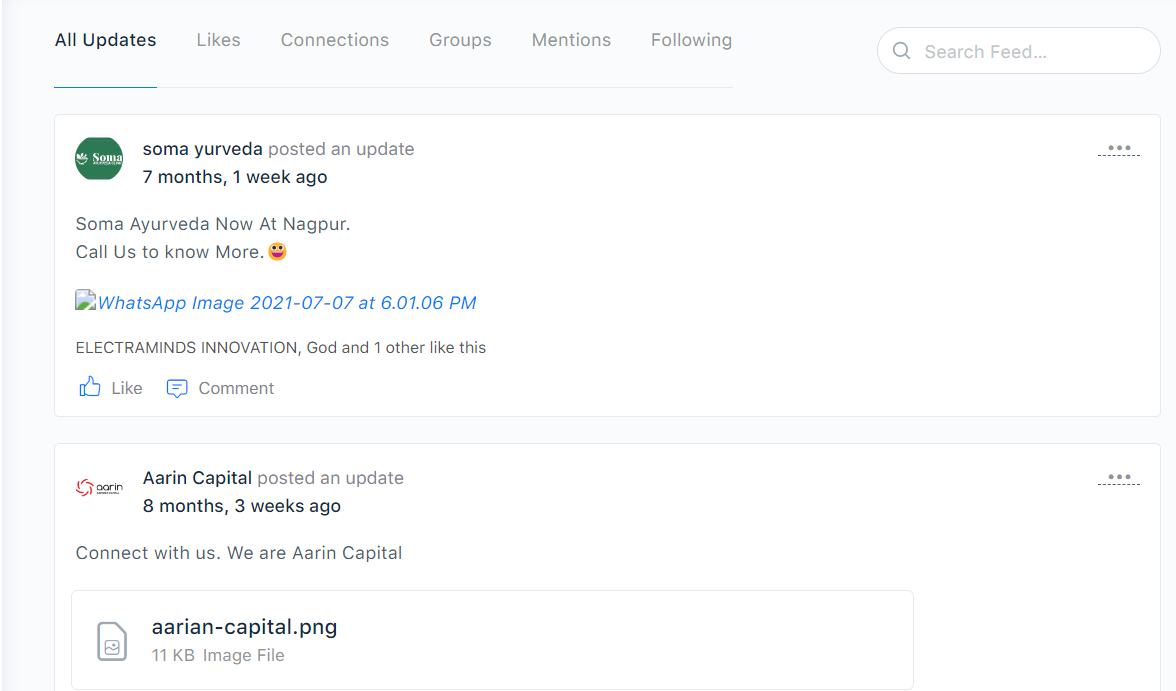The width and height of the screenshot is (1176, 691).
Task: Open the "7 months, 1 week ago" timestamp
Action: (x=235, y=177)
